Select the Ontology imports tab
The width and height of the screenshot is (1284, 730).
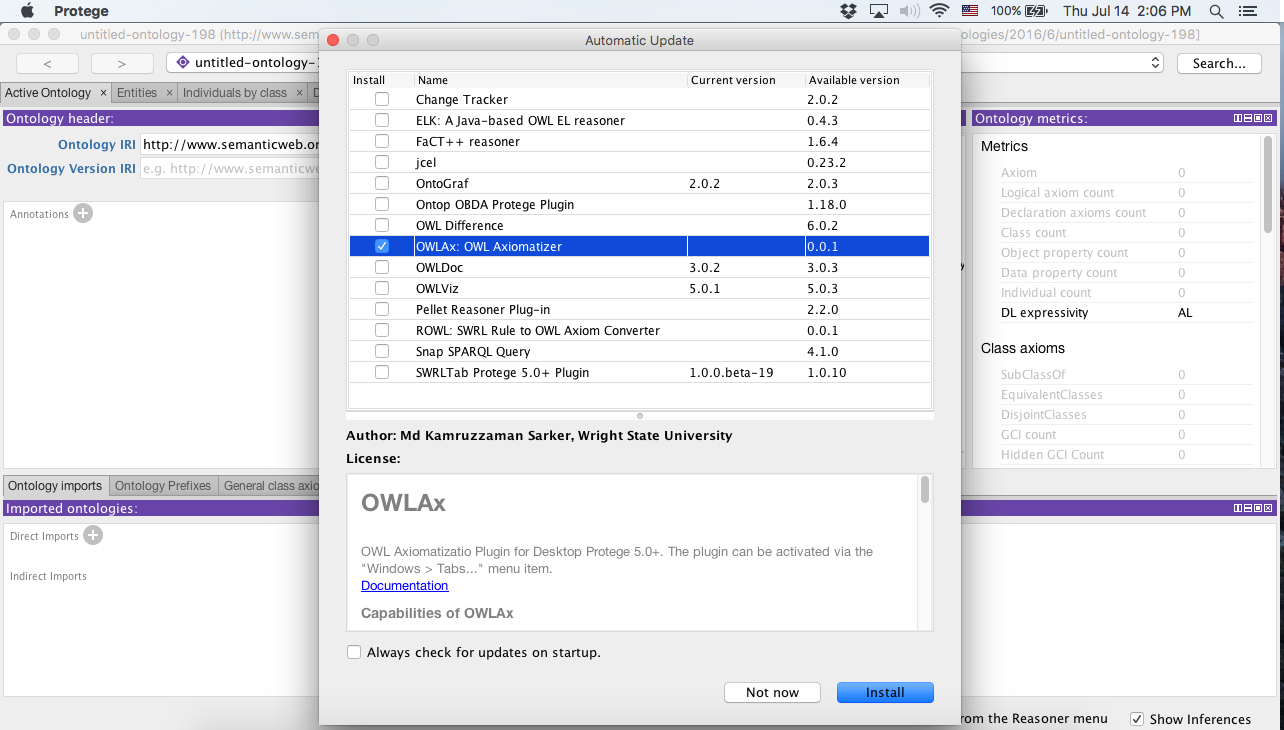click(55, 486)
